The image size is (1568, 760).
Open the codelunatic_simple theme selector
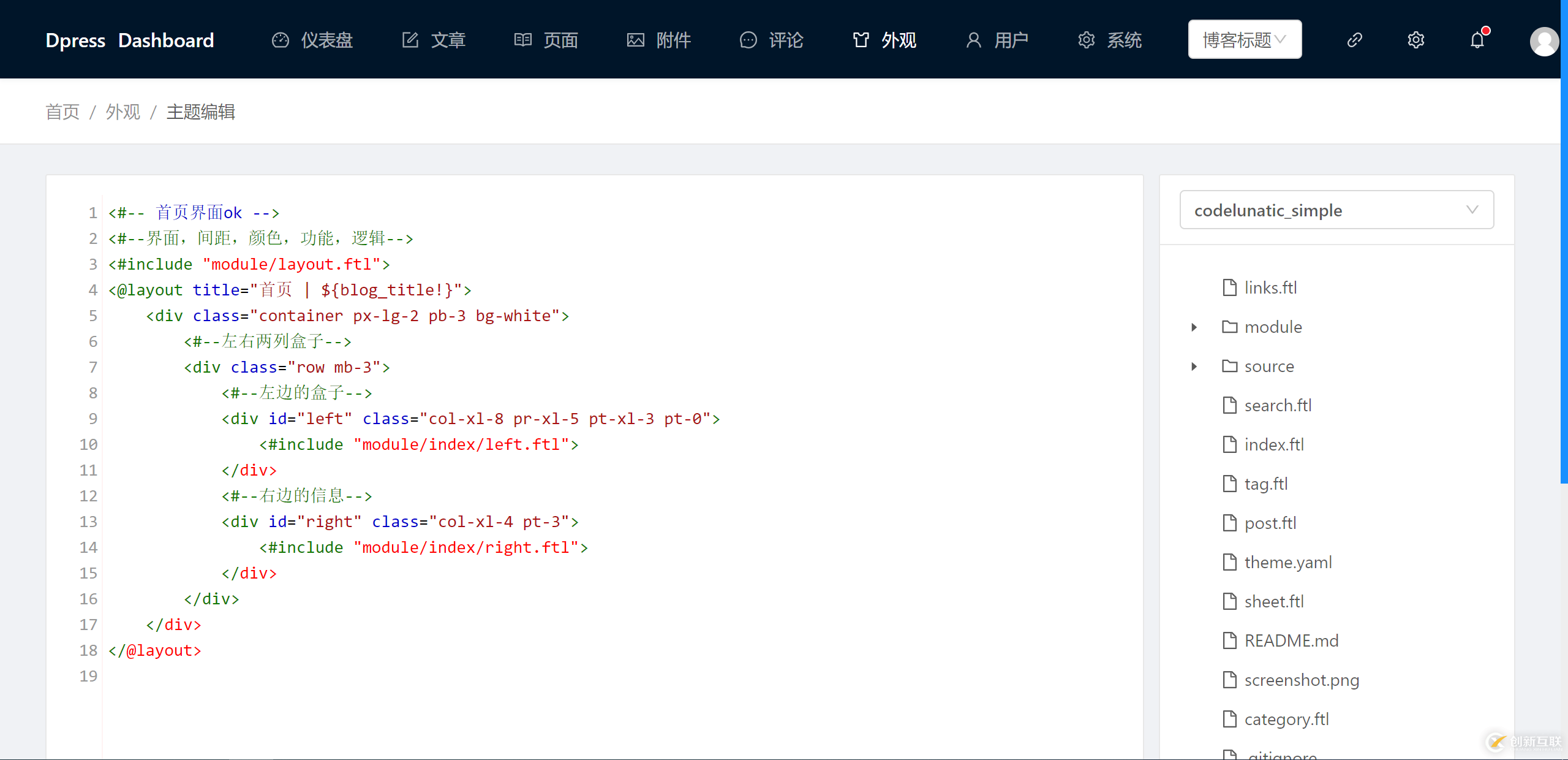[1336, 210]
